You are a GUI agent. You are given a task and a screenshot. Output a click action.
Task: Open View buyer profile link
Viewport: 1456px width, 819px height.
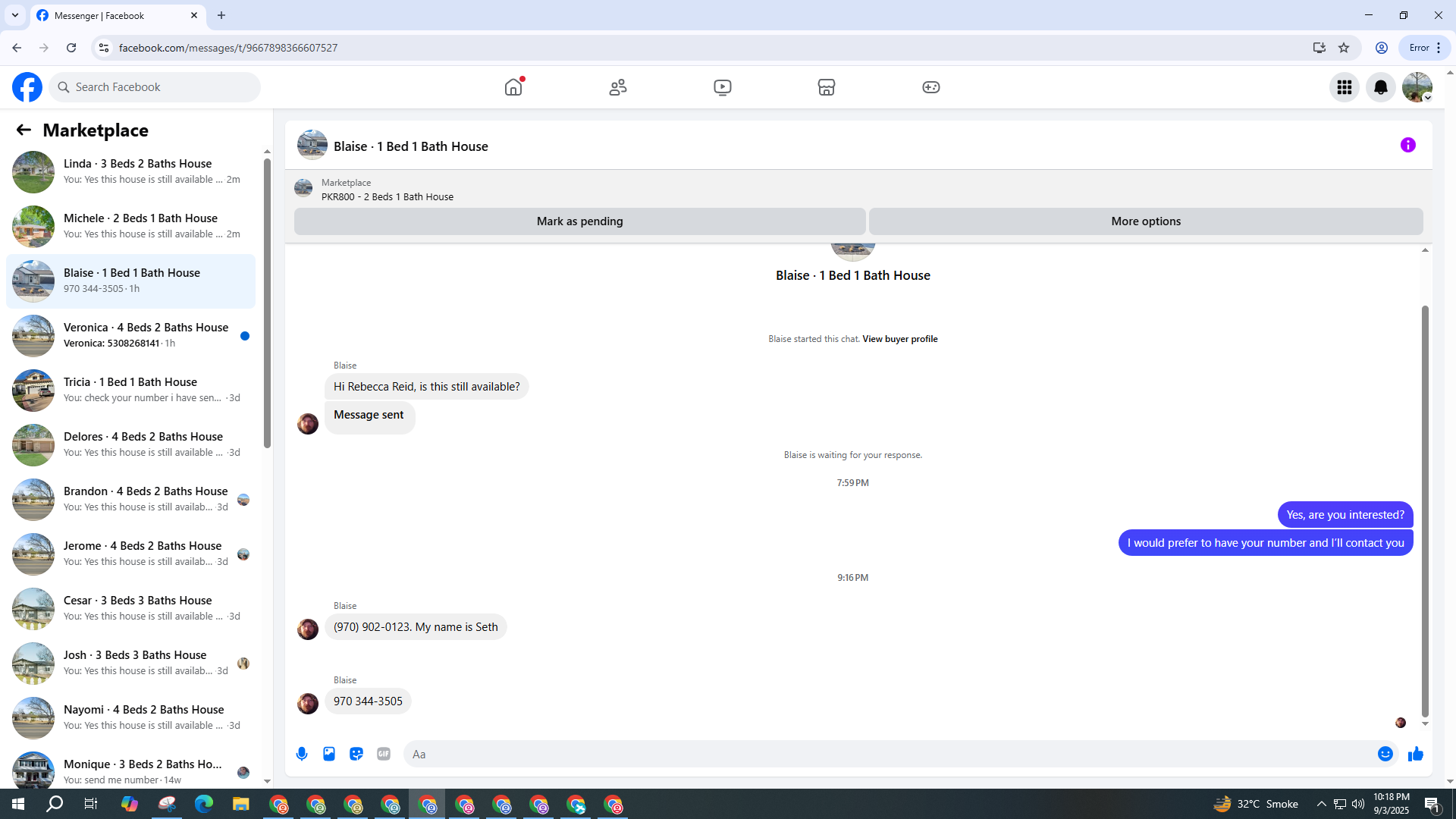900,339
